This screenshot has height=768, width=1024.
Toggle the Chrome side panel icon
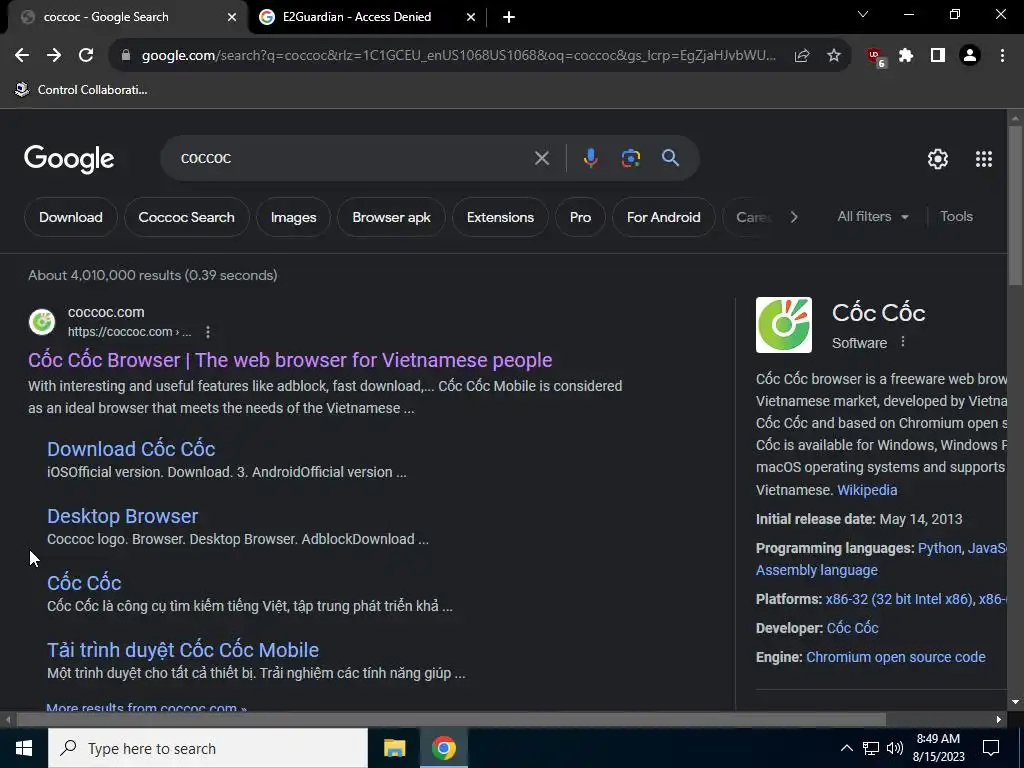point(938,56)
